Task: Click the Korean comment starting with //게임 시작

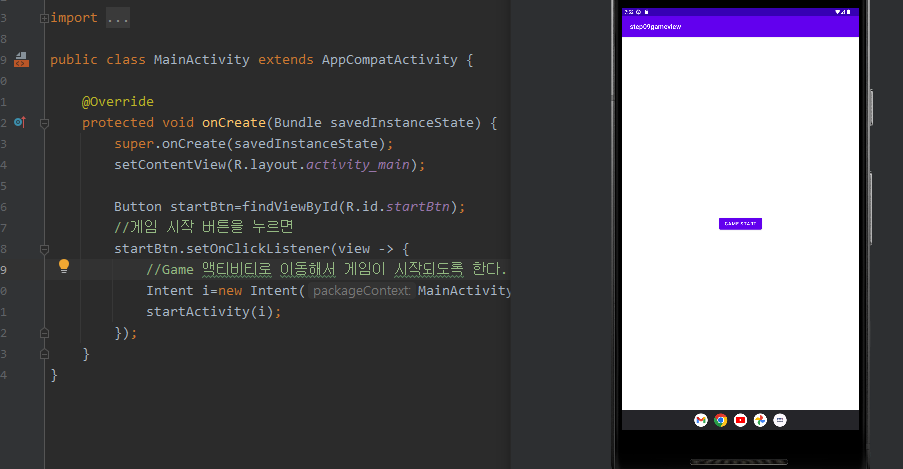Action: click(204, 227)
